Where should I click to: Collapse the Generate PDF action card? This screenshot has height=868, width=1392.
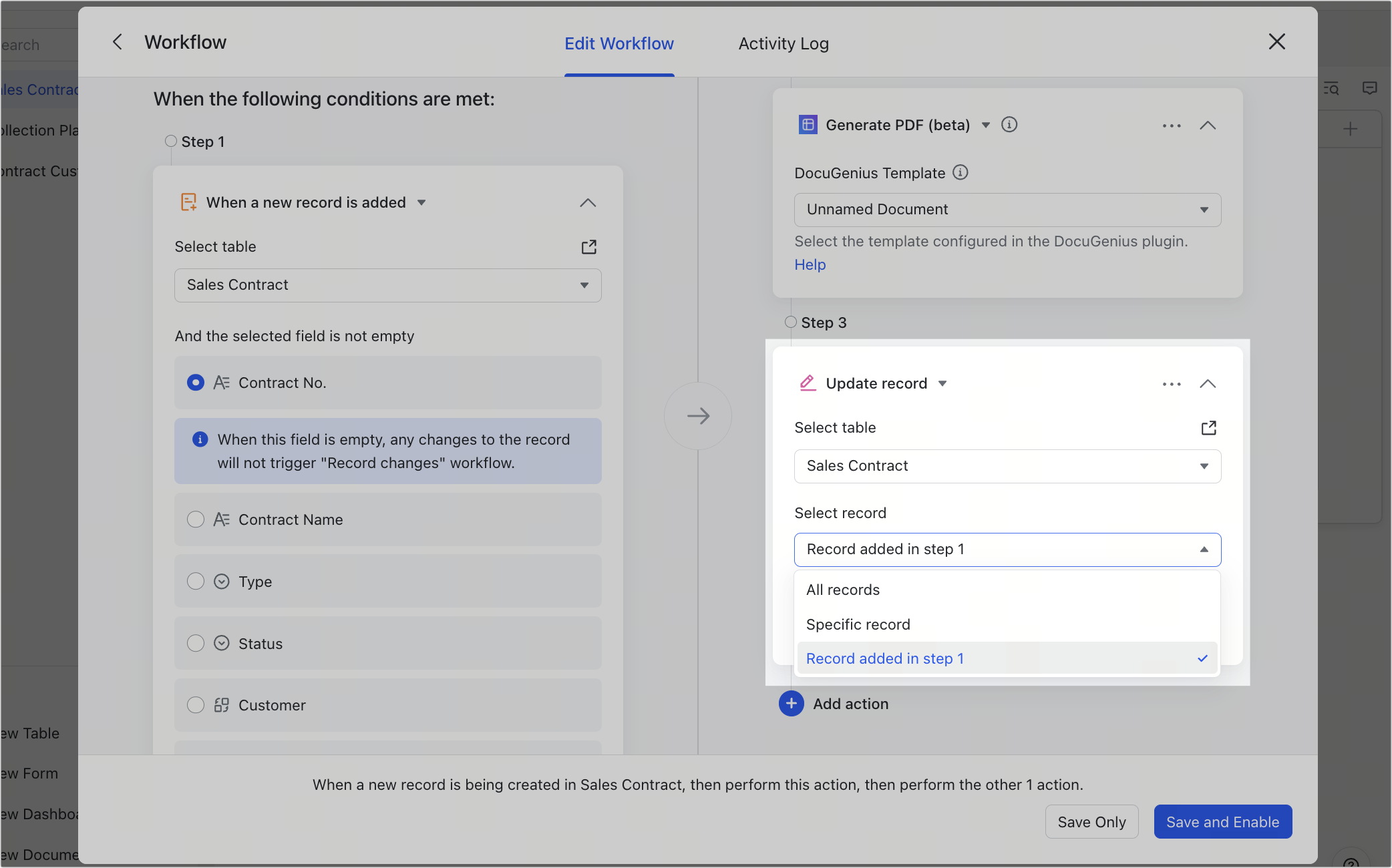(x=1208, y=126)
